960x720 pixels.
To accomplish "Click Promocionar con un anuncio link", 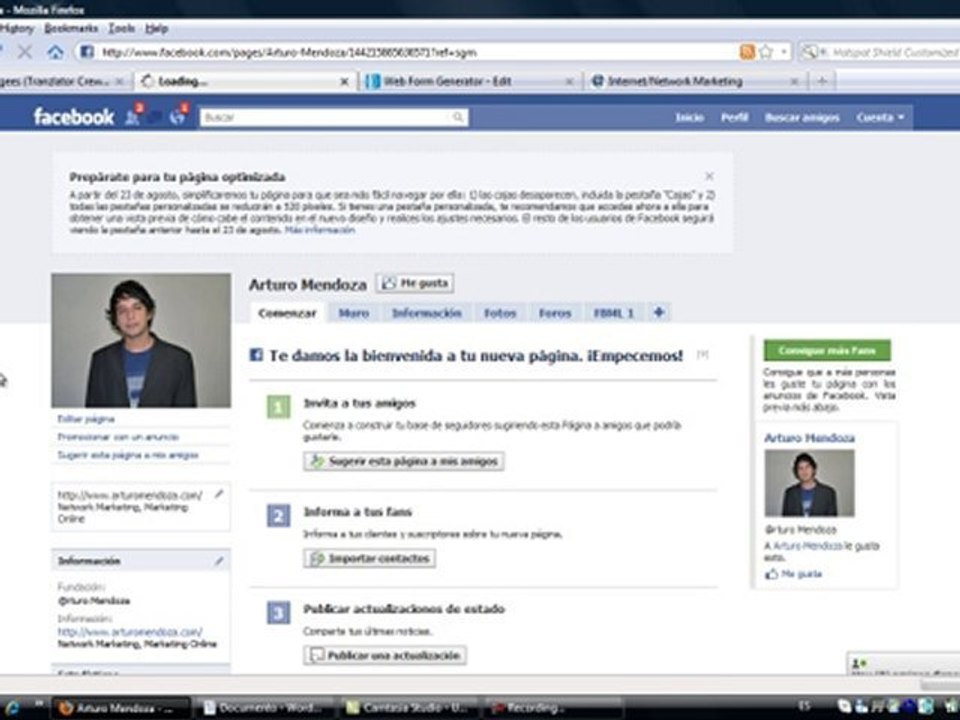I will coord(118,437).
